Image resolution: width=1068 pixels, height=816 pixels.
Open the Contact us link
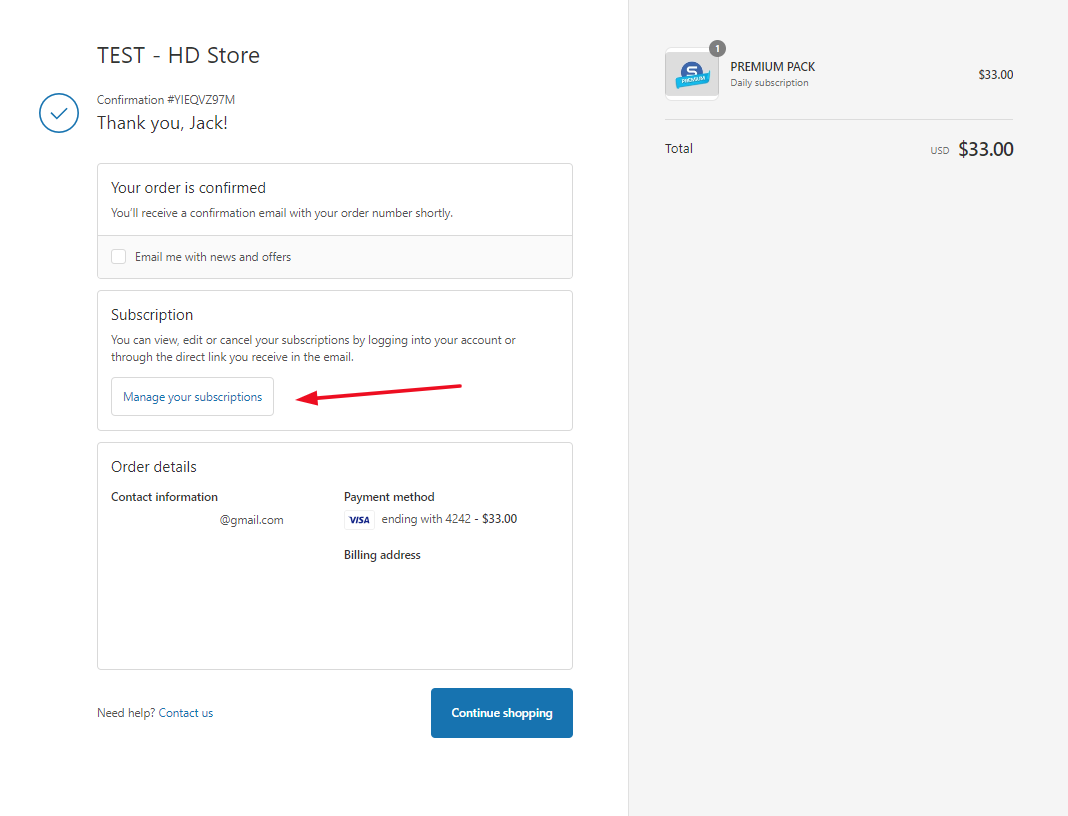point(186,713)
